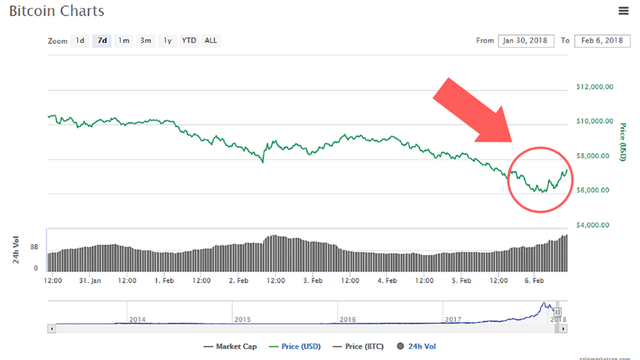Click the 4. Feb date axis label
This screenshot has width=640, height=360.
[387, 280]
